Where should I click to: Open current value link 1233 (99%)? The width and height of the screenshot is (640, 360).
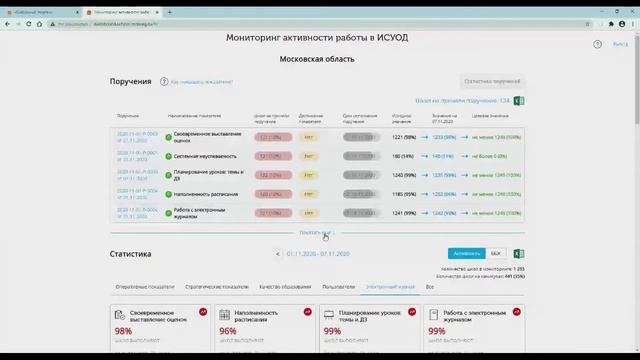coord(444,138)
